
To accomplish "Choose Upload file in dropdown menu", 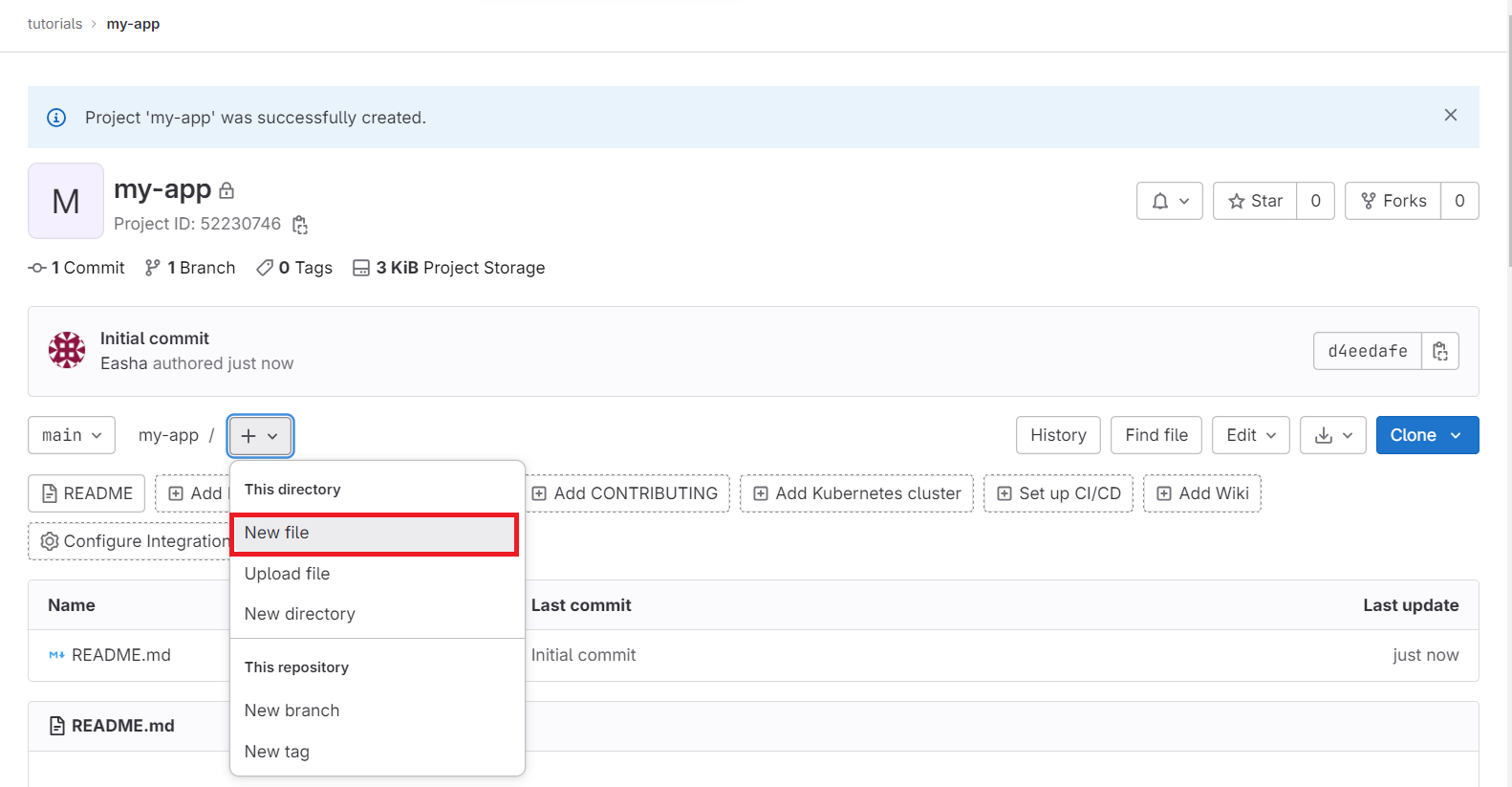I will tap(288, 574).
